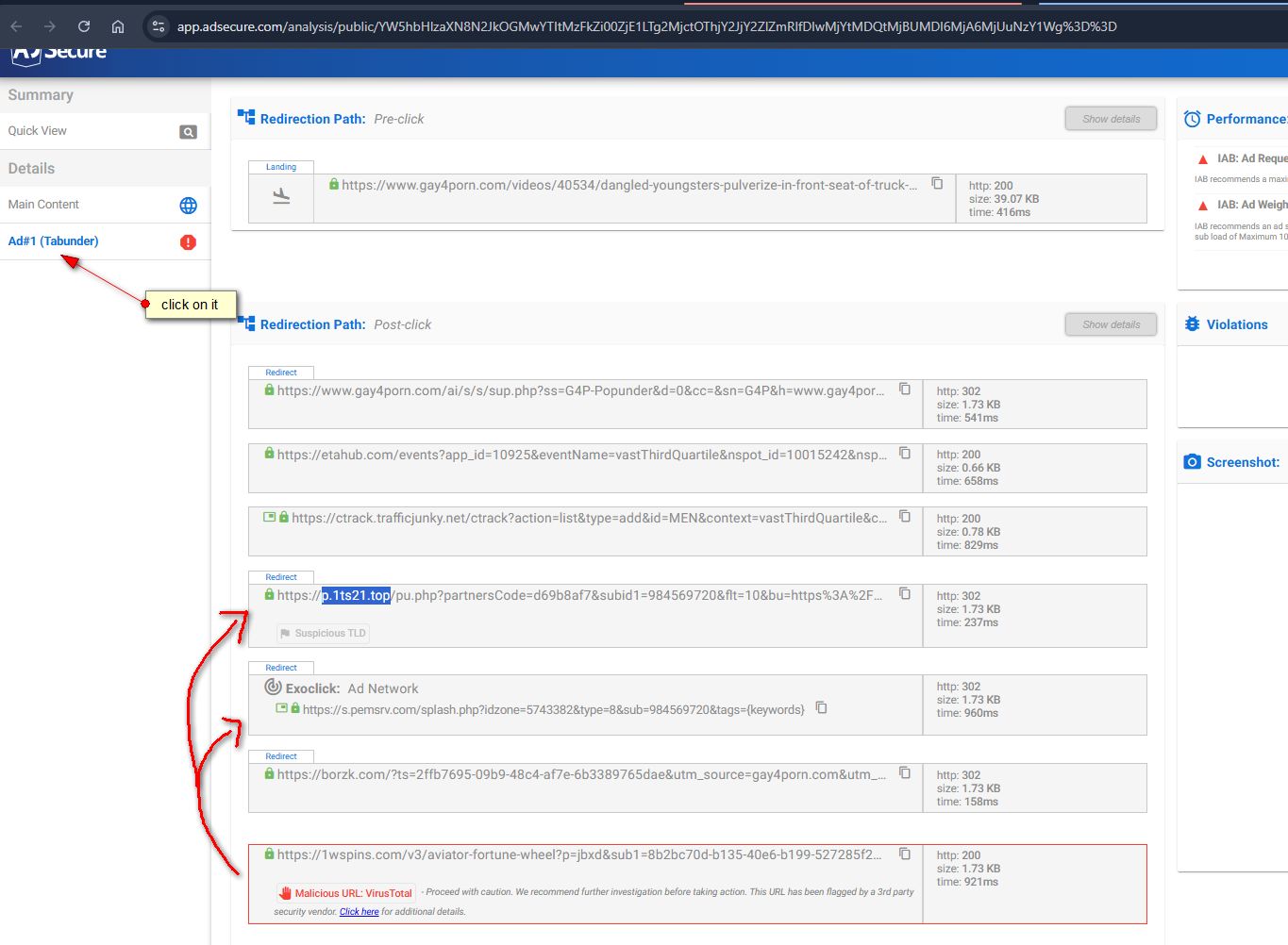Open the gay4porn.com sup.php redirect link
The image size is (1288, 945).
click(x=581, y=391)
